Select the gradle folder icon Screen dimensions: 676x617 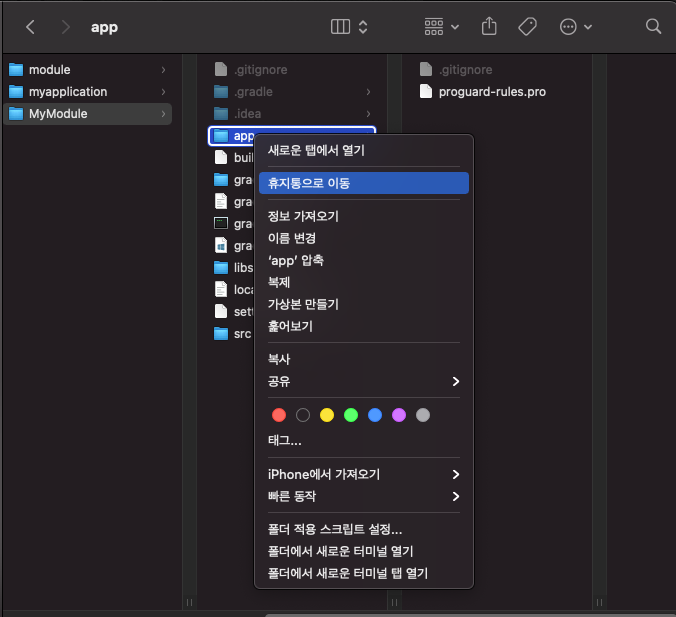point(221,180)
